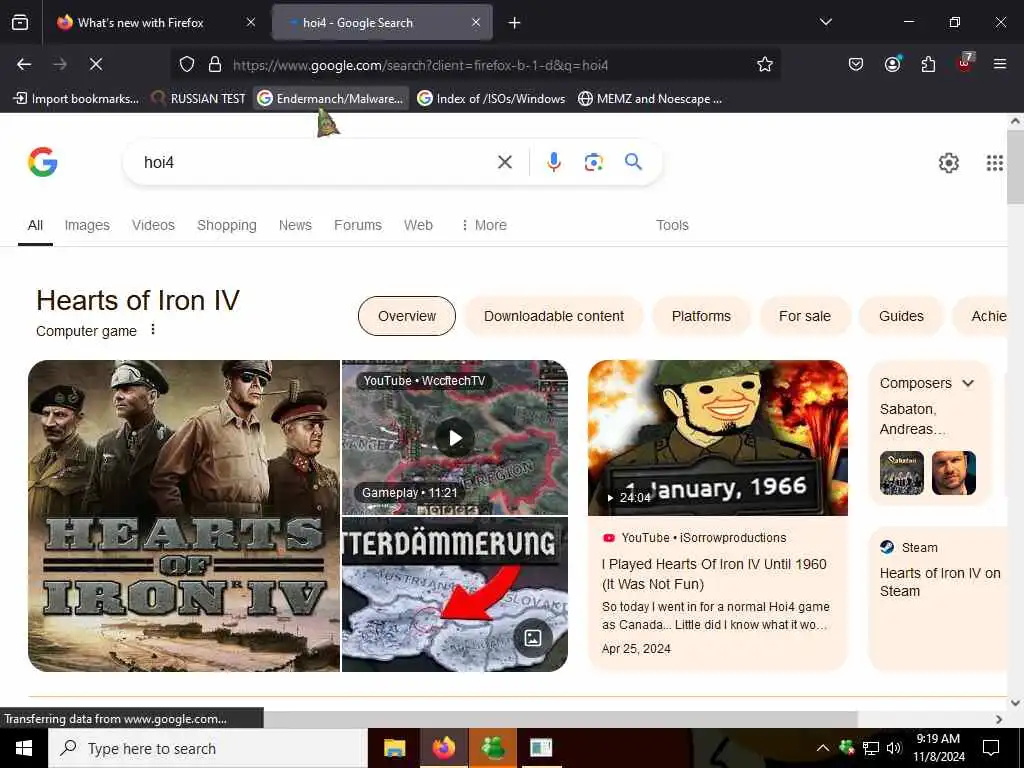The image size is (1024, 768).
Task: Select the Guides chip
Action: tap(901, 316)
